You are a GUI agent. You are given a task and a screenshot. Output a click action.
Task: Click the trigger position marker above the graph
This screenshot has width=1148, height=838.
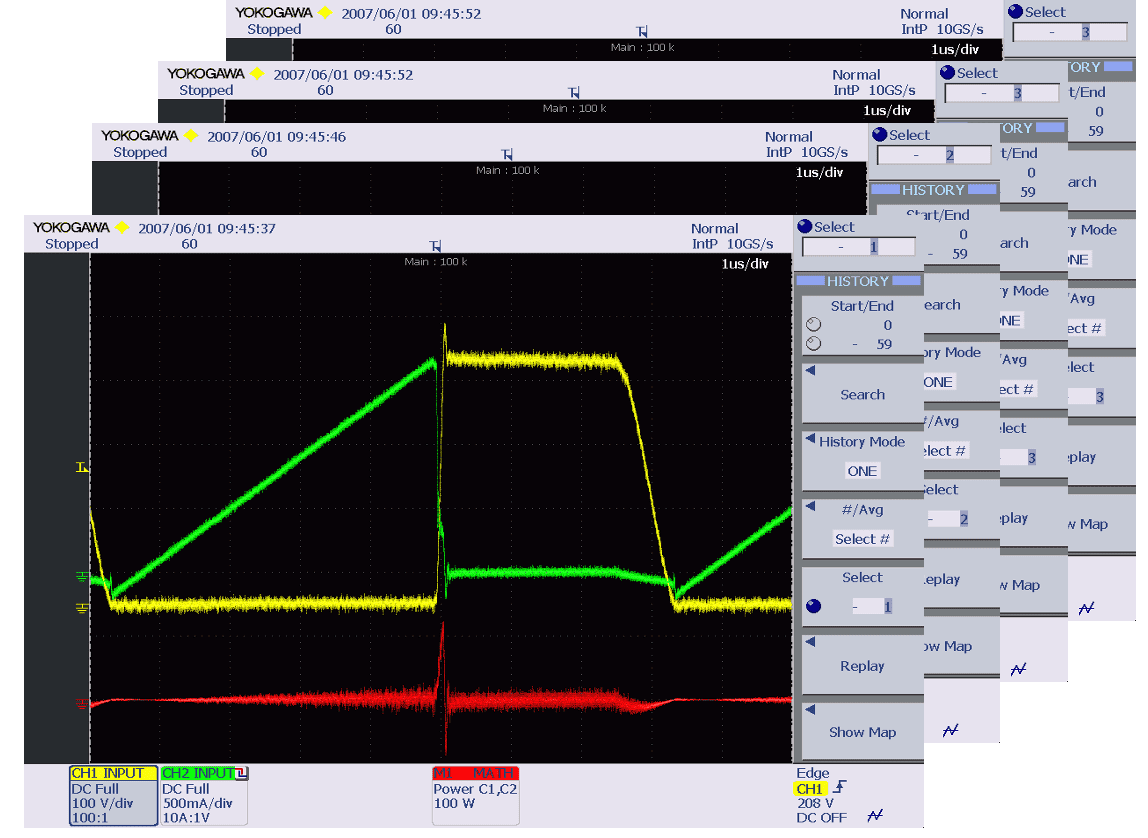click(x=435, y=246)
